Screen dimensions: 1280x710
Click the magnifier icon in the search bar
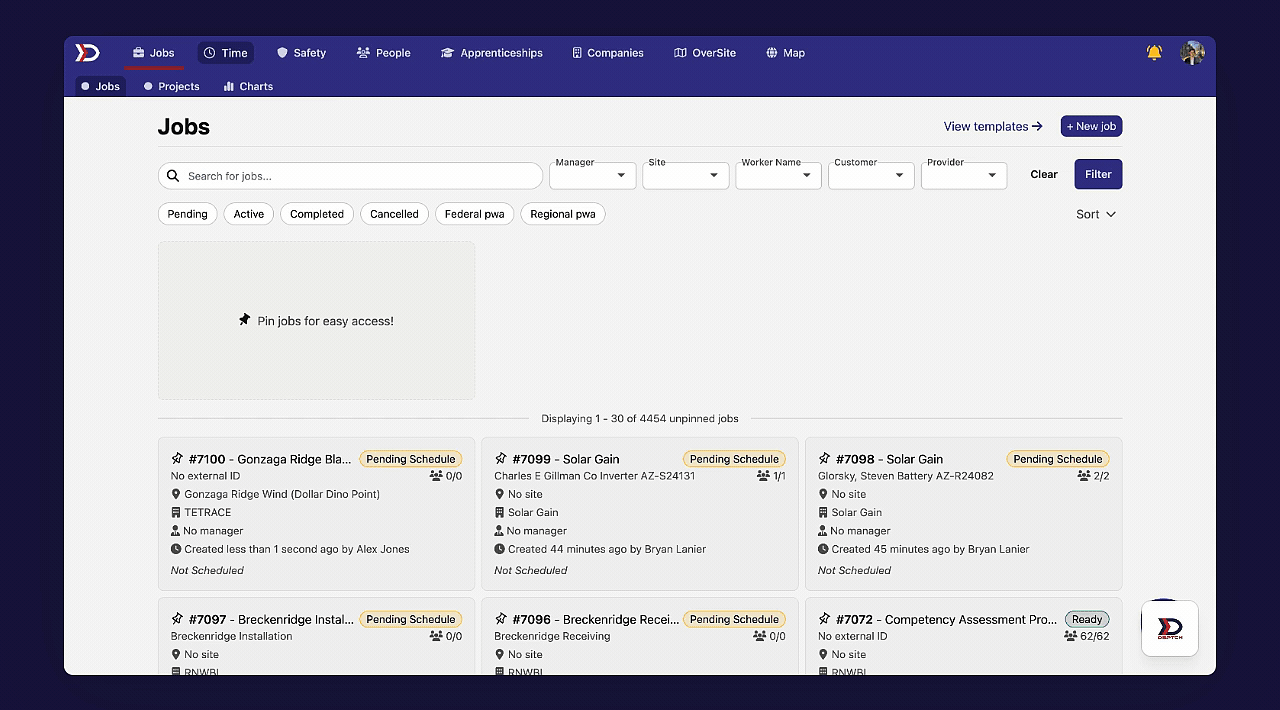coord(173,176)
